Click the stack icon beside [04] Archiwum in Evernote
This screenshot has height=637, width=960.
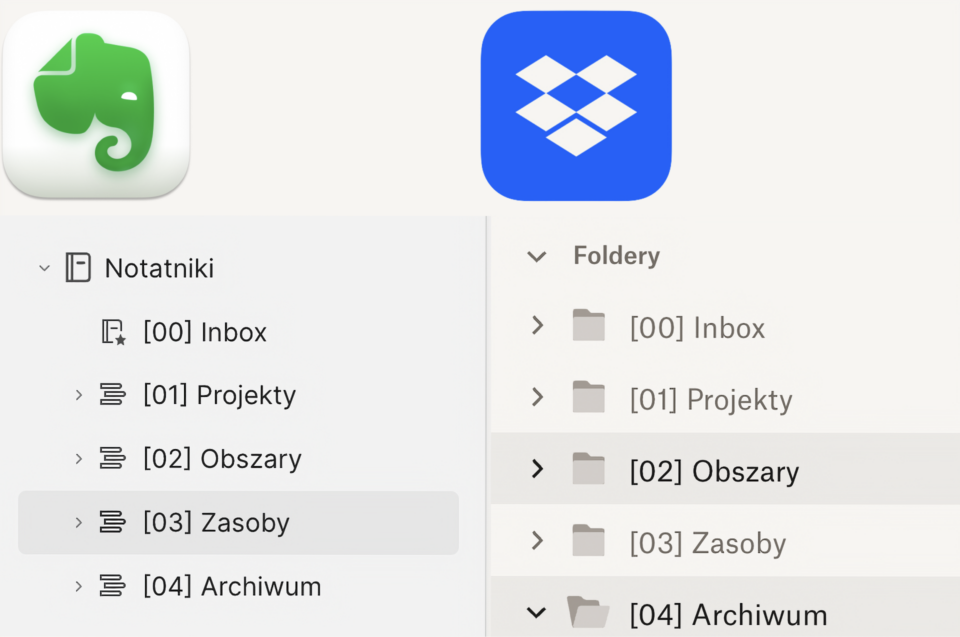tap(113, 586)
